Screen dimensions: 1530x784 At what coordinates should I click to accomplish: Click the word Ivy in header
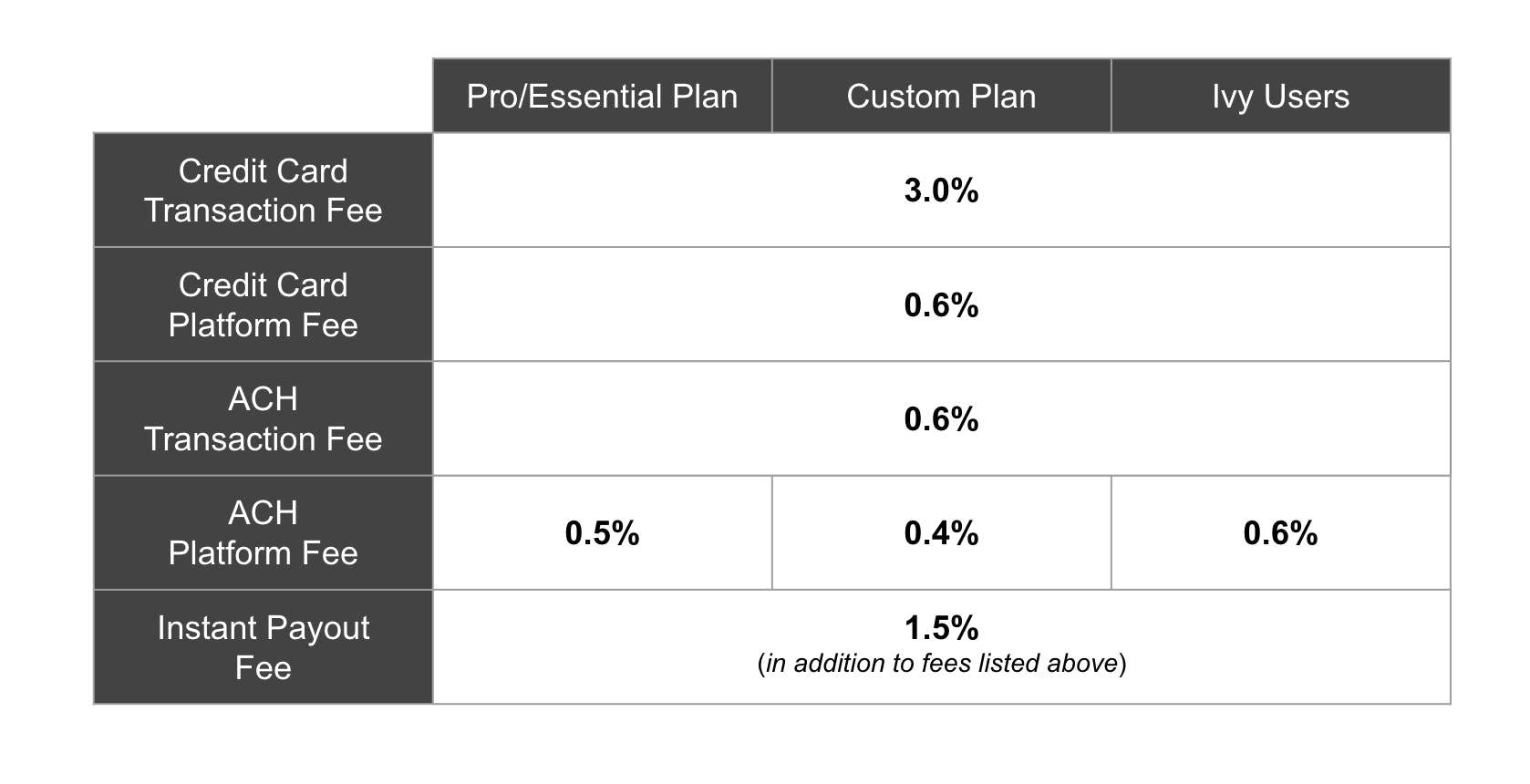[1233, 97]
